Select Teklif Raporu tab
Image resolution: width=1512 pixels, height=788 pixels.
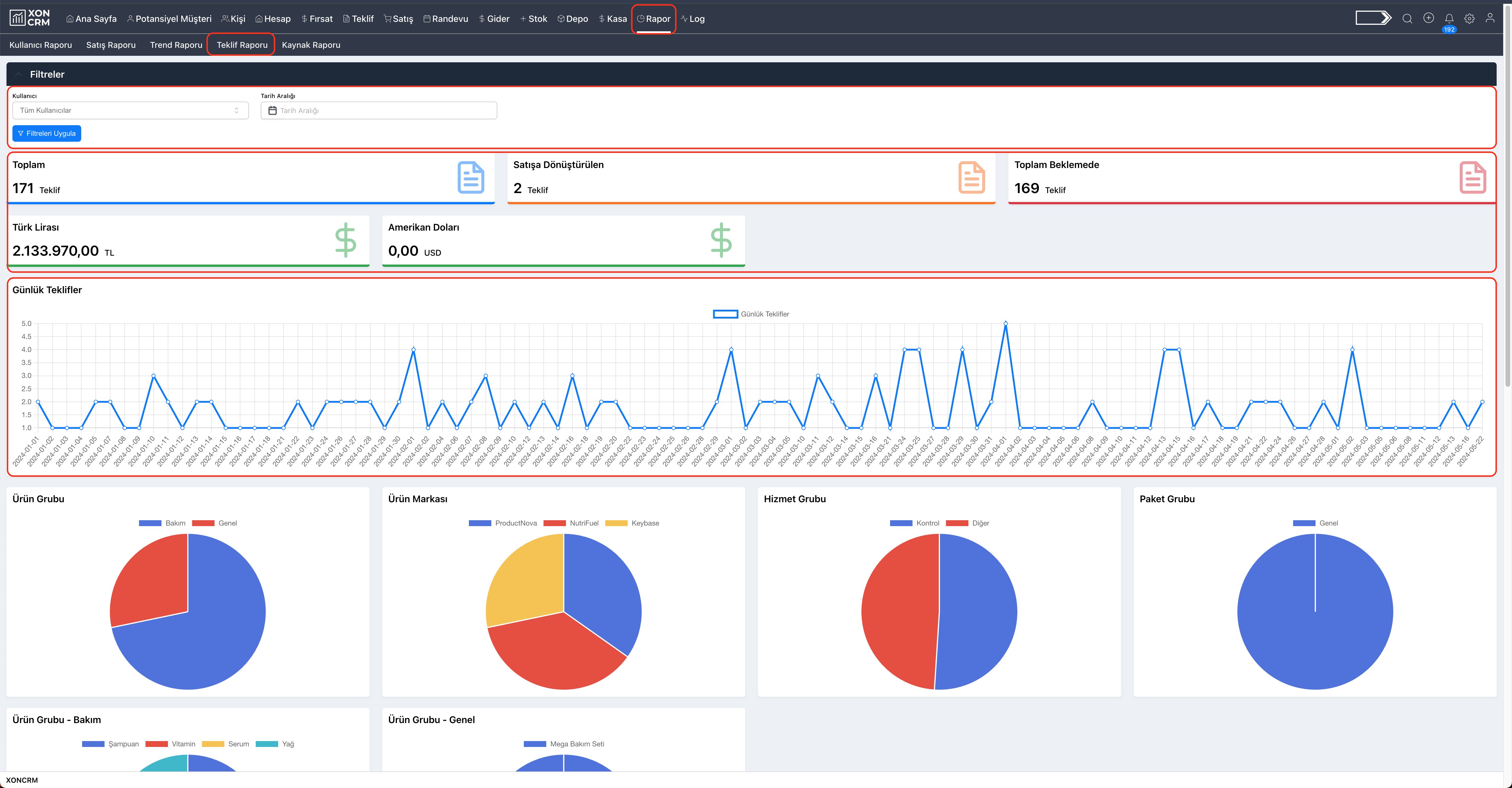242,45
